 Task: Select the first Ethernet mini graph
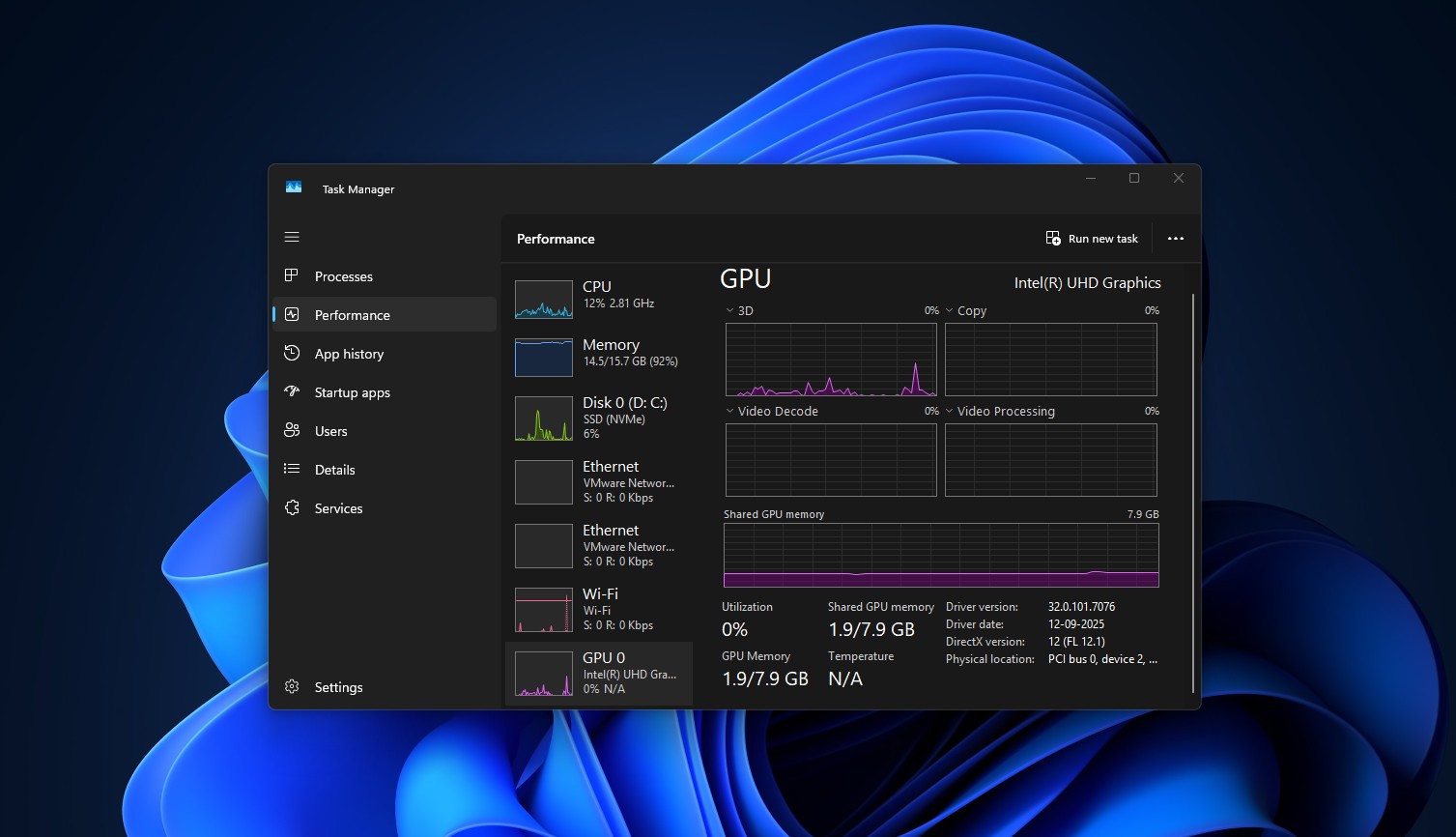click(544, 482)
